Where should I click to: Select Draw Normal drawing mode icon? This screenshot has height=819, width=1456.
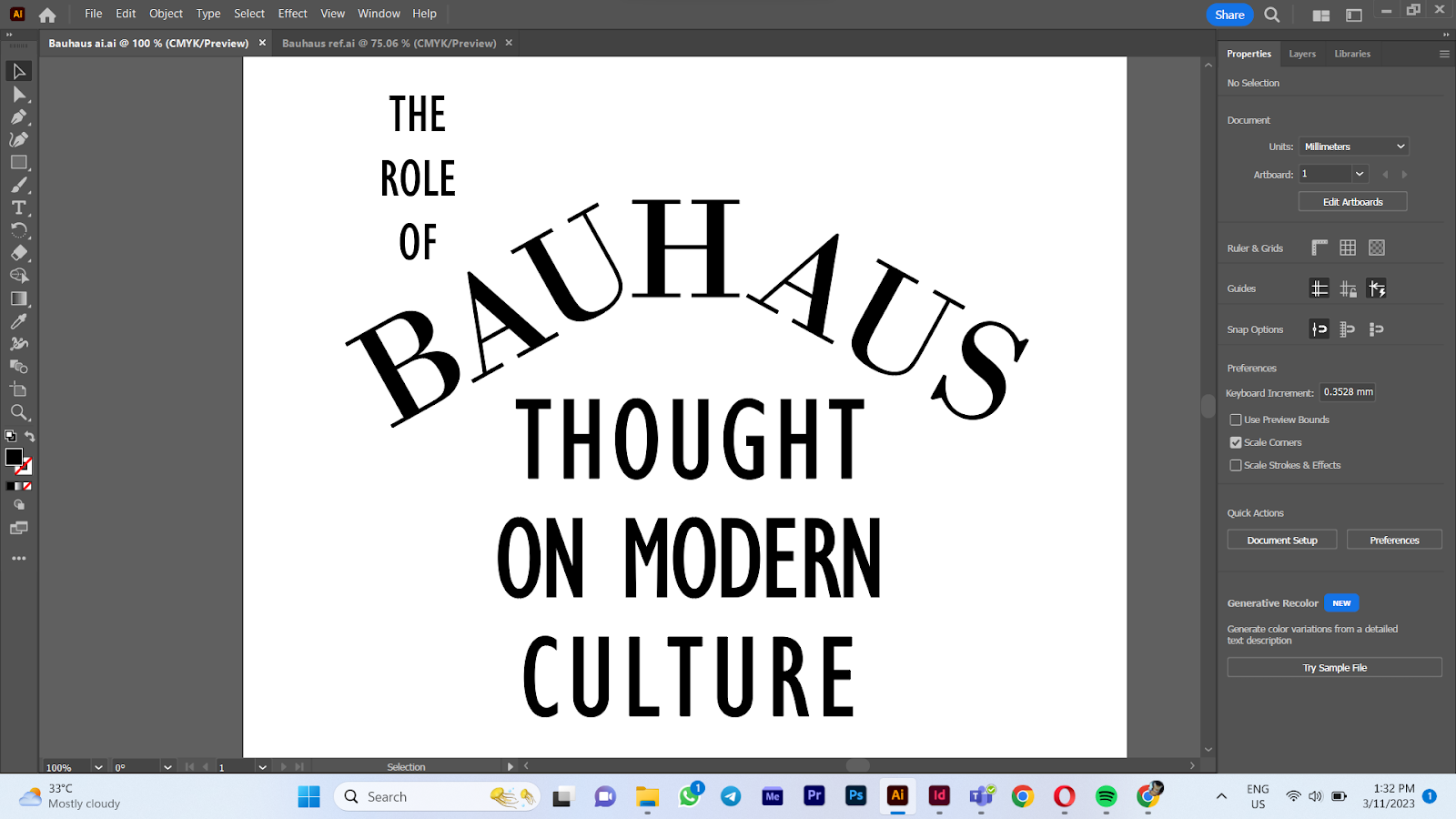(x=19, y=505)
